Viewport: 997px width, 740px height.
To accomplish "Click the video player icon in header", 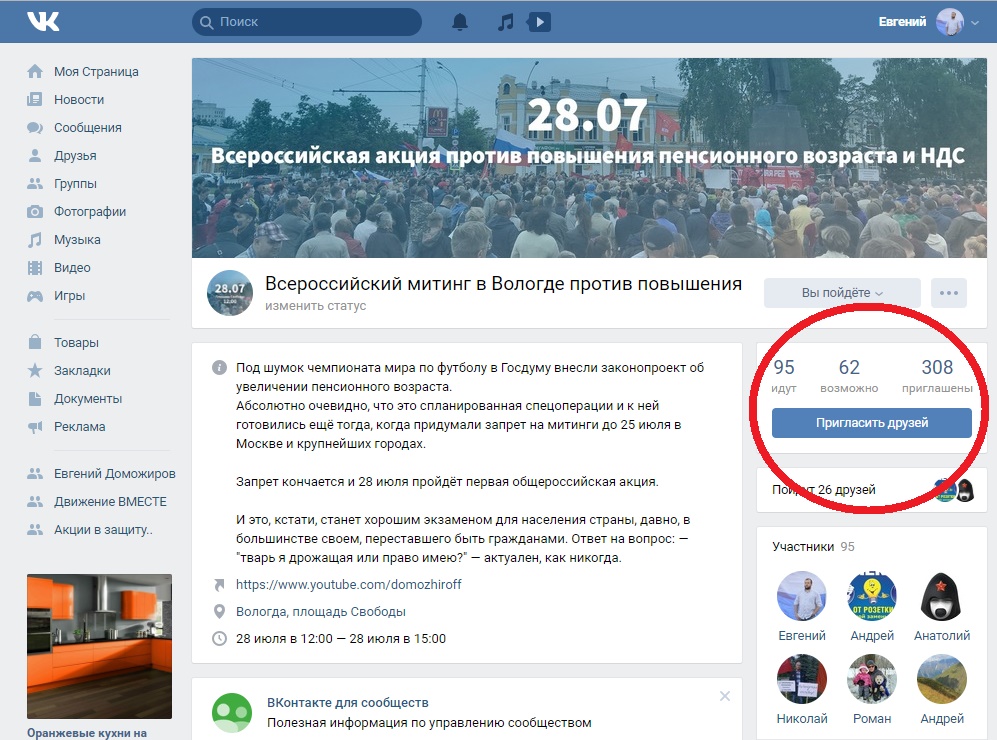I will click(x=538, y=22).
